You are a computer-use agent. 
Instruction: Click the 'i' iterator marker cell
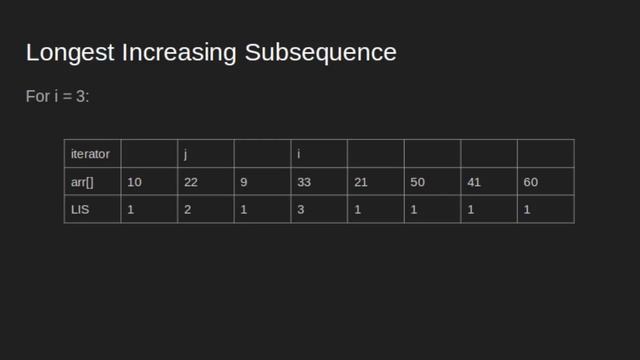[x=319, y=153]
